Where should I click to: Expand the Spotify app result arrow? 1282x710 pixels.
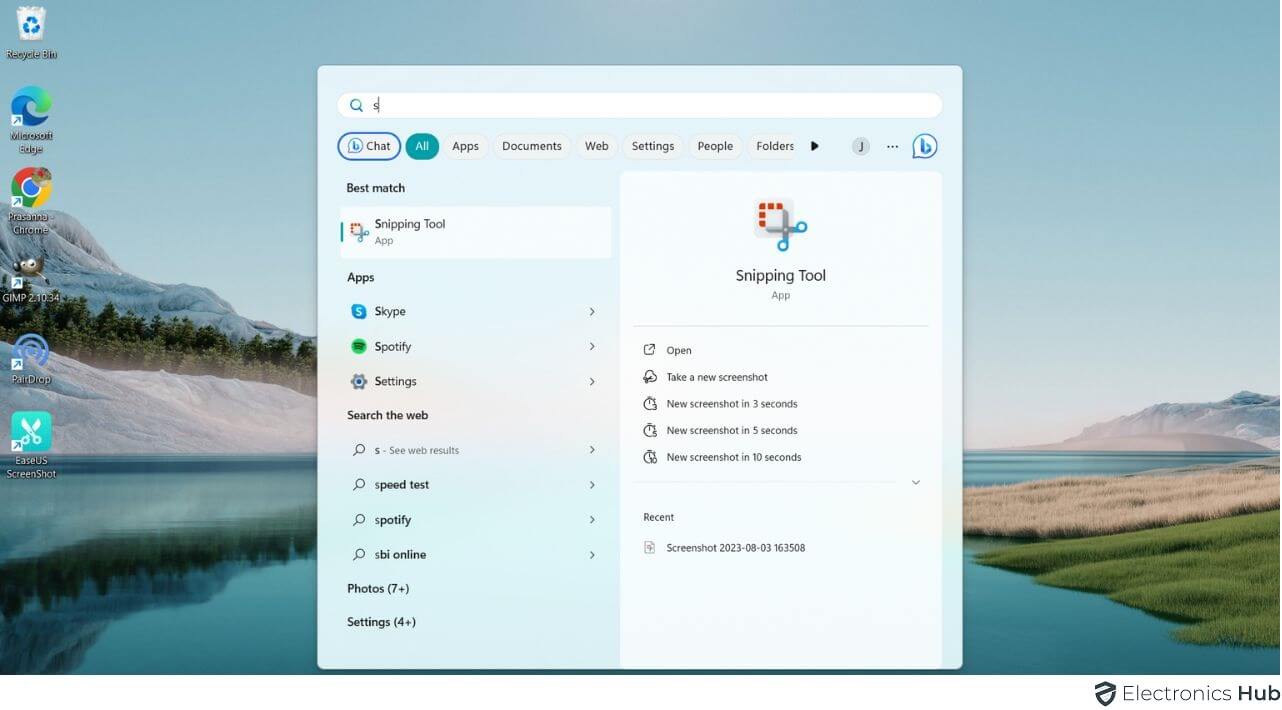click(x=592, y=346)
